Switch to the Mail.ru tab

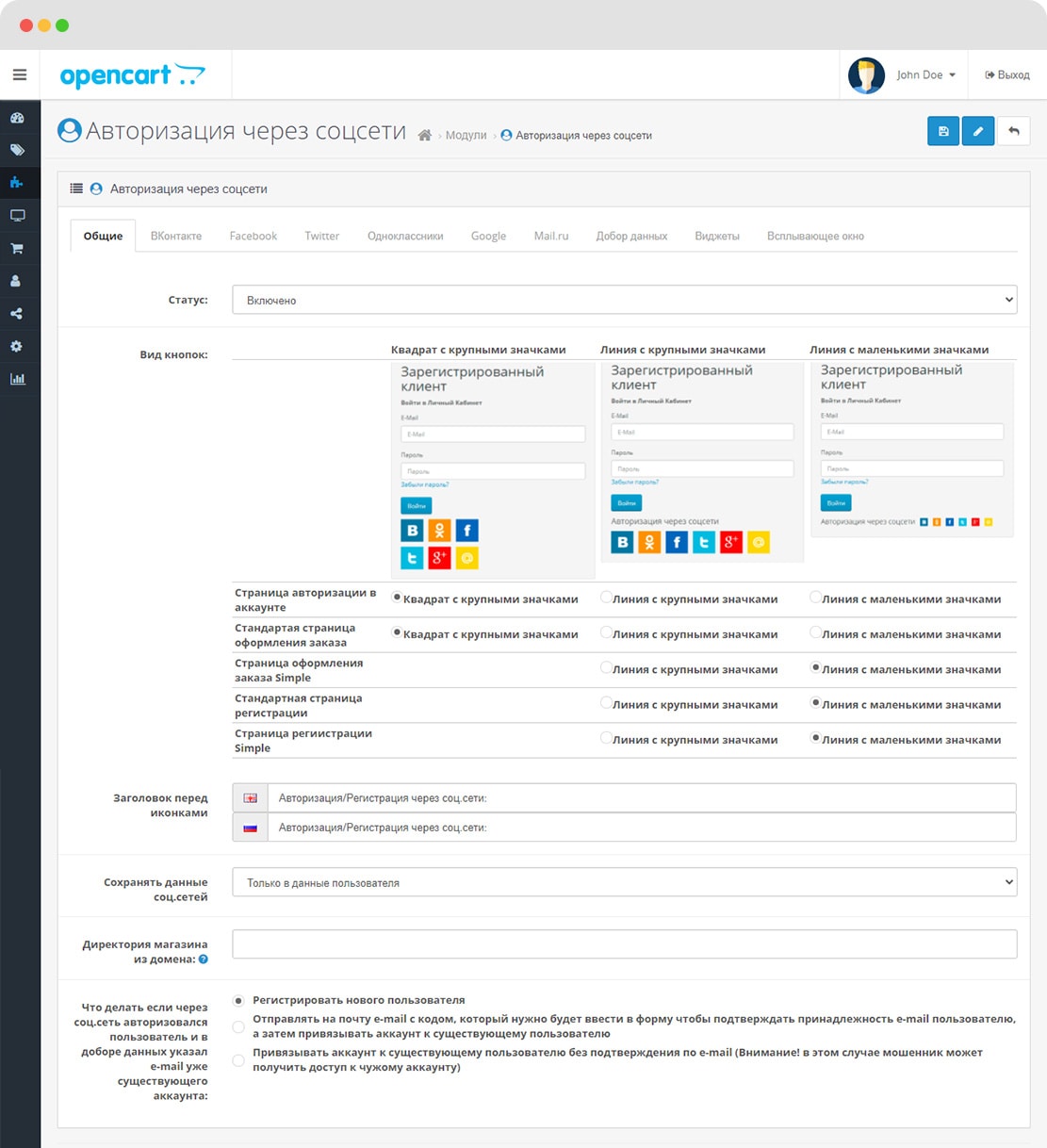551,236
